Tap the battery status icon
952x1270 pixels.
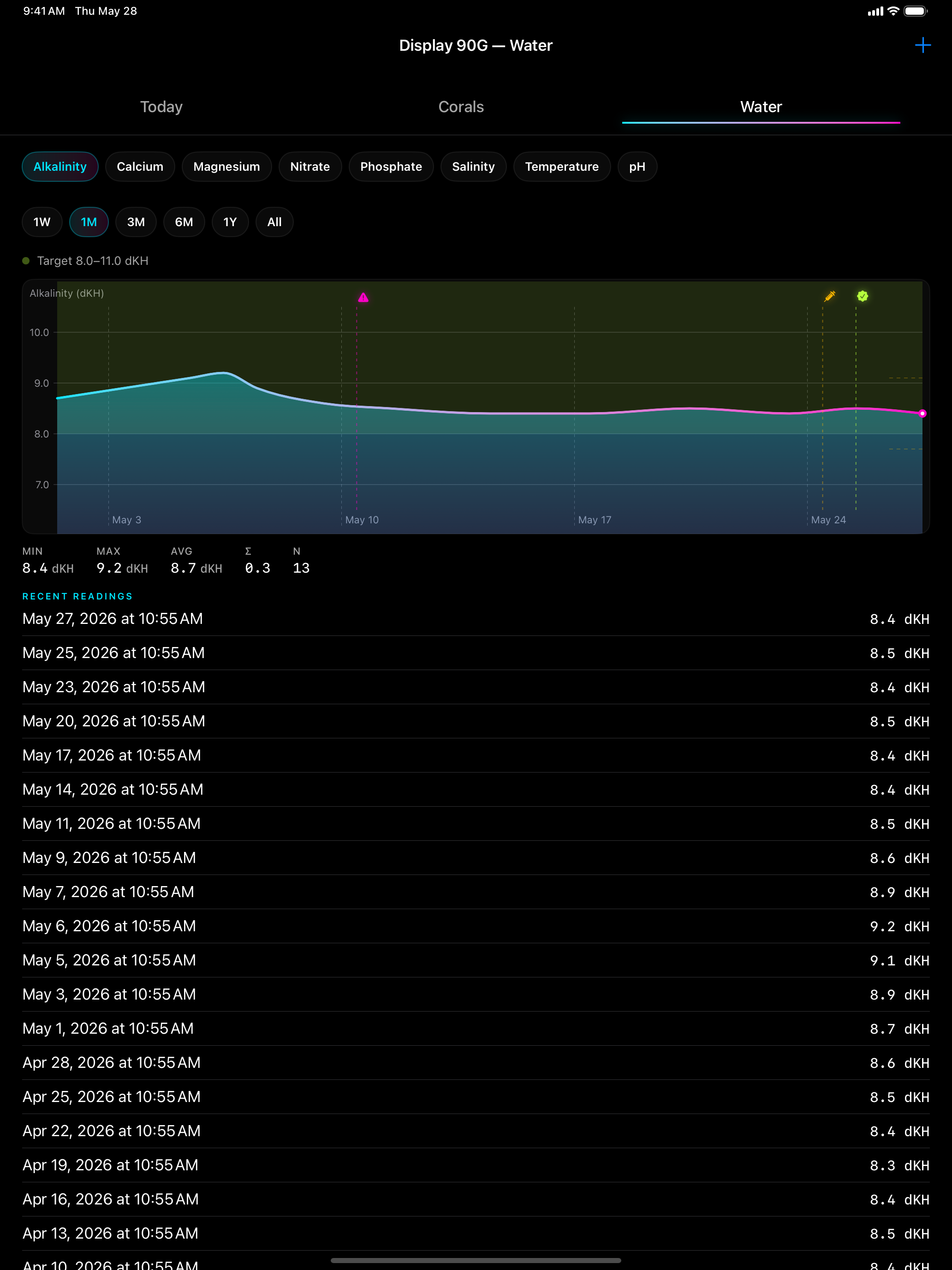(916, 11)
